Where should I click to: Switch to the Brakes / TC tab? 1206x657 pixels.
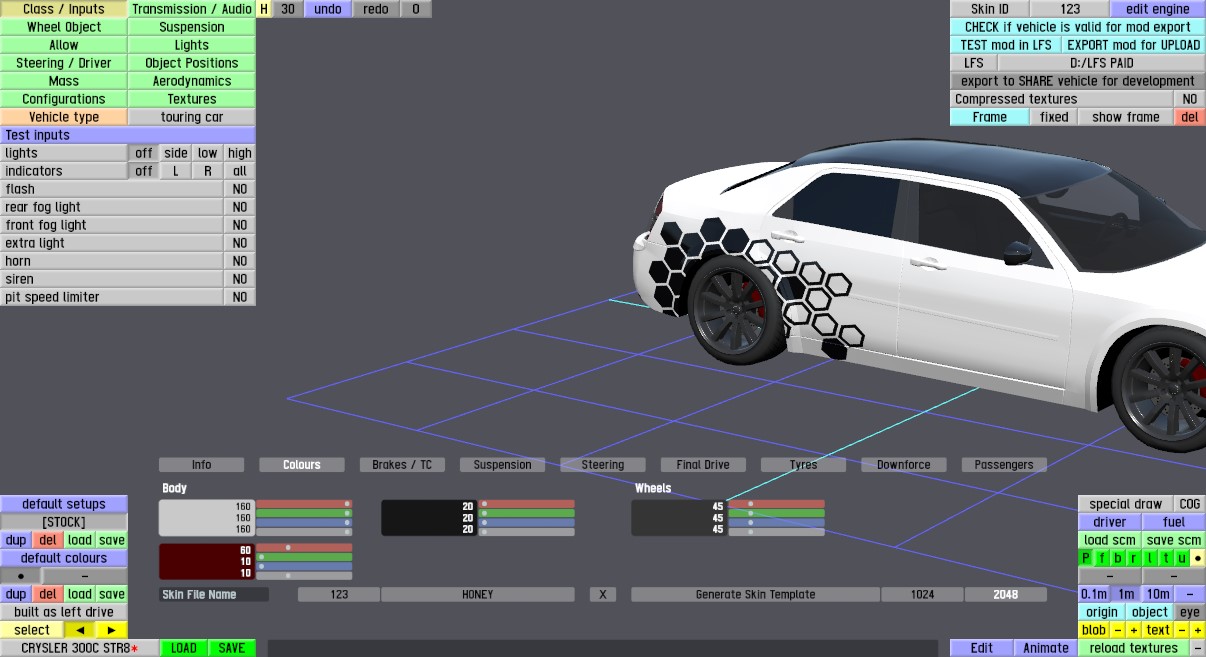point(402,465)
